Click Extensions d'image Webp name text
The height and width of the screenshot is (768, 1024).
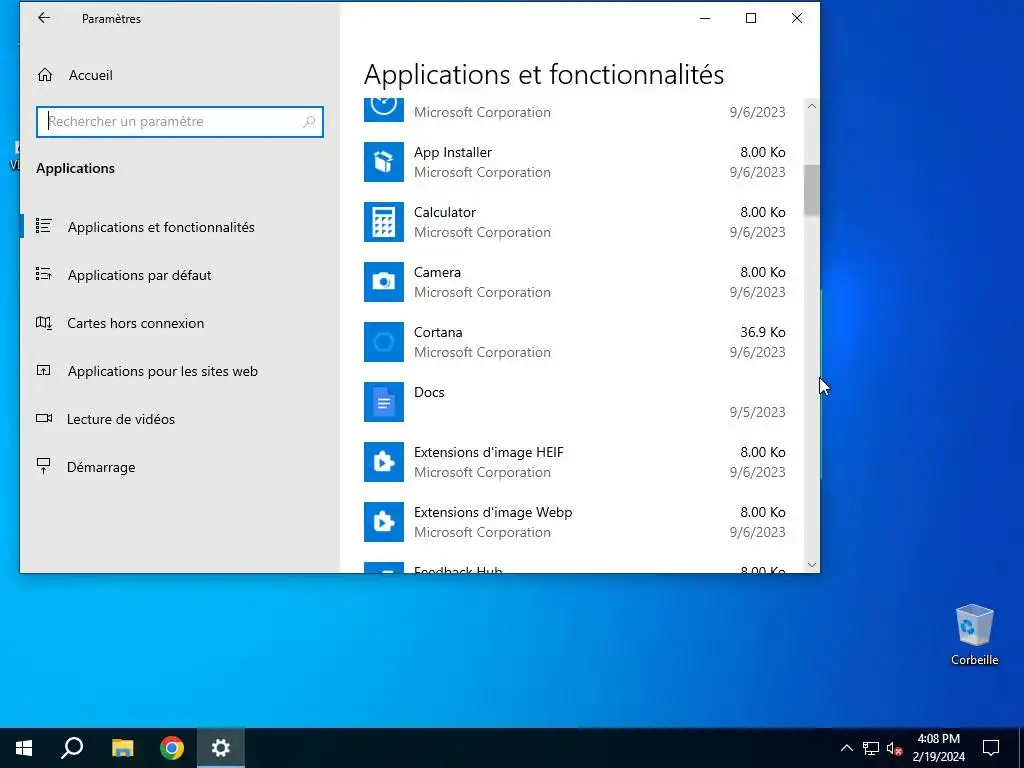tap(493, 513)
